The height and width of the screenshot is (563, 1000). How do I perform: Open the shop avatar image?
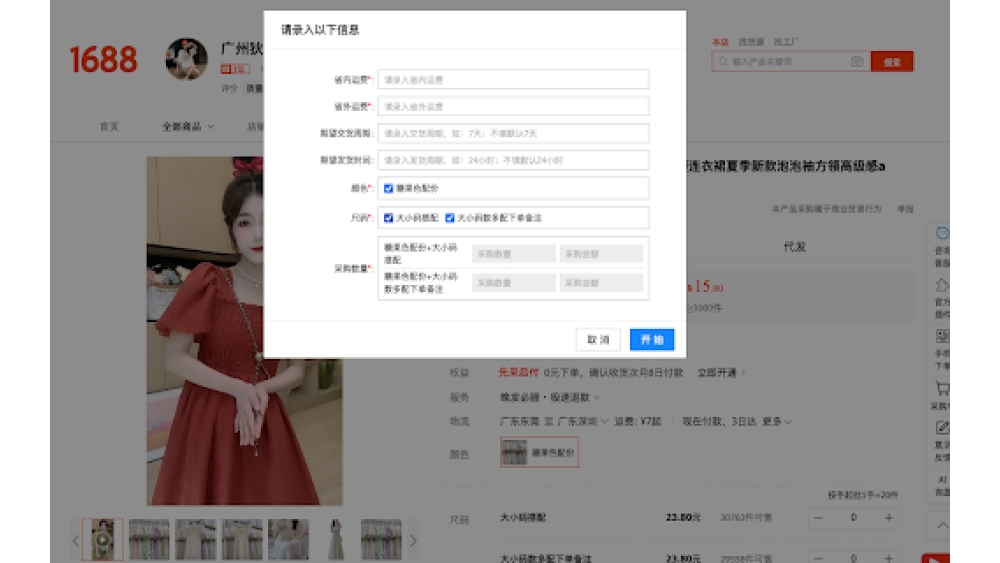(186, 59)
